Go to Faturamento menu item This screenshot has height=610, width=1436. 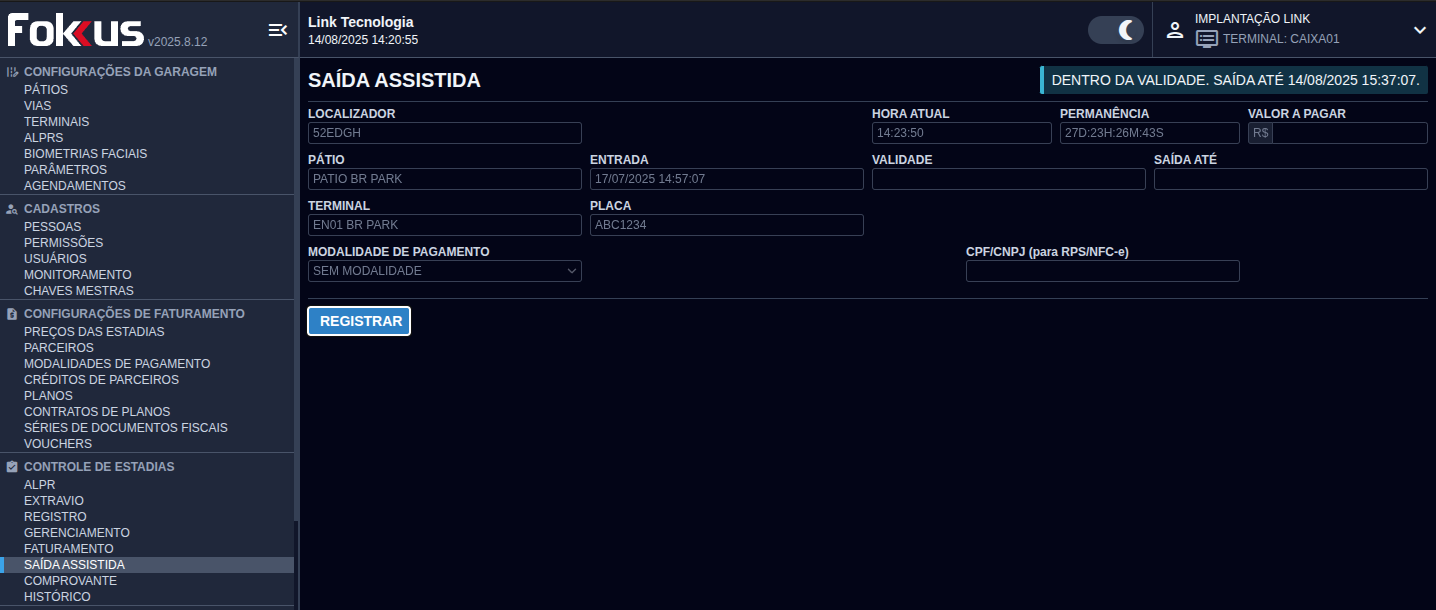coord(68,549)
